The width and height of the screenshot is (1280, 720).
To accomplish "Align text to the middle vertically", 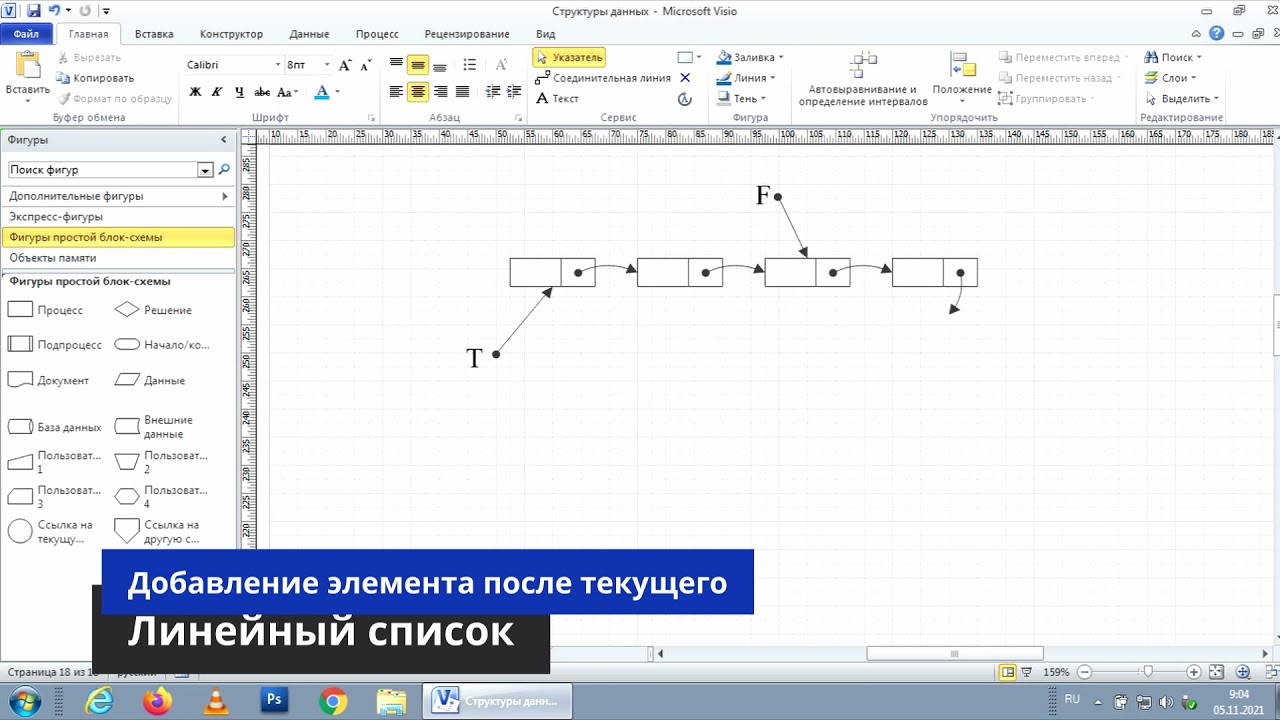I will (x=418, y=65).
